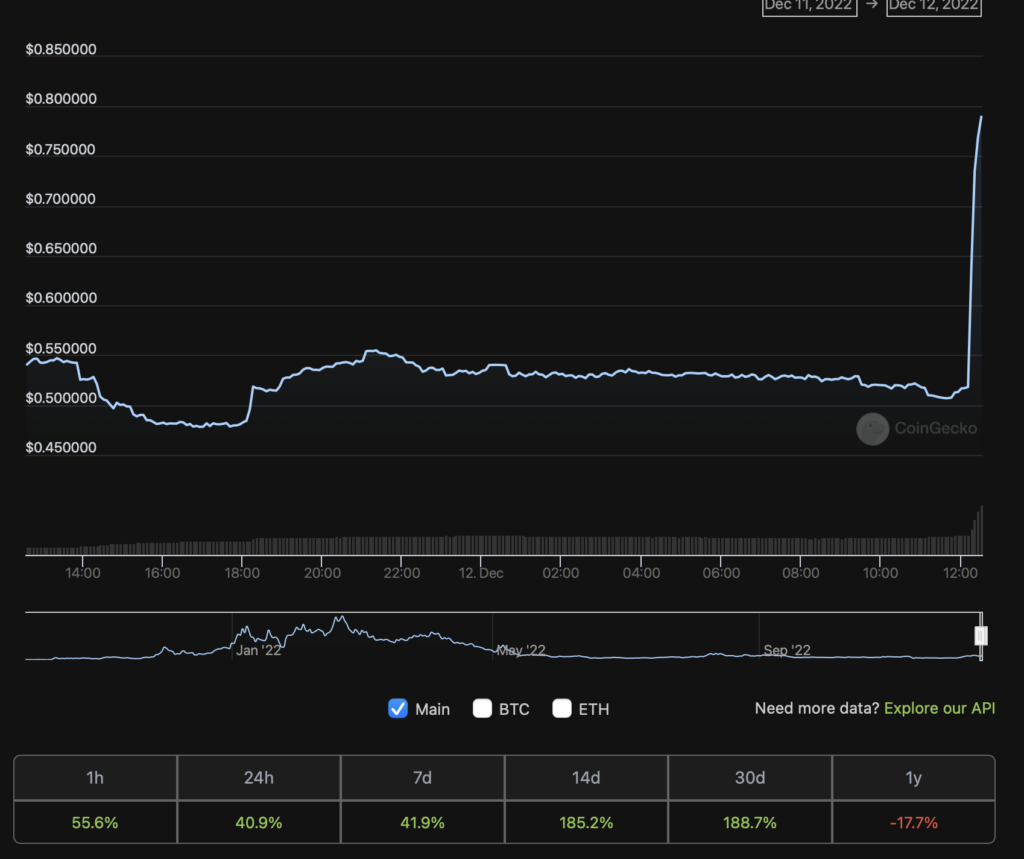Select the 30d change cell showing 188.7%
The image size is (1024, 859).
point(749,822)
